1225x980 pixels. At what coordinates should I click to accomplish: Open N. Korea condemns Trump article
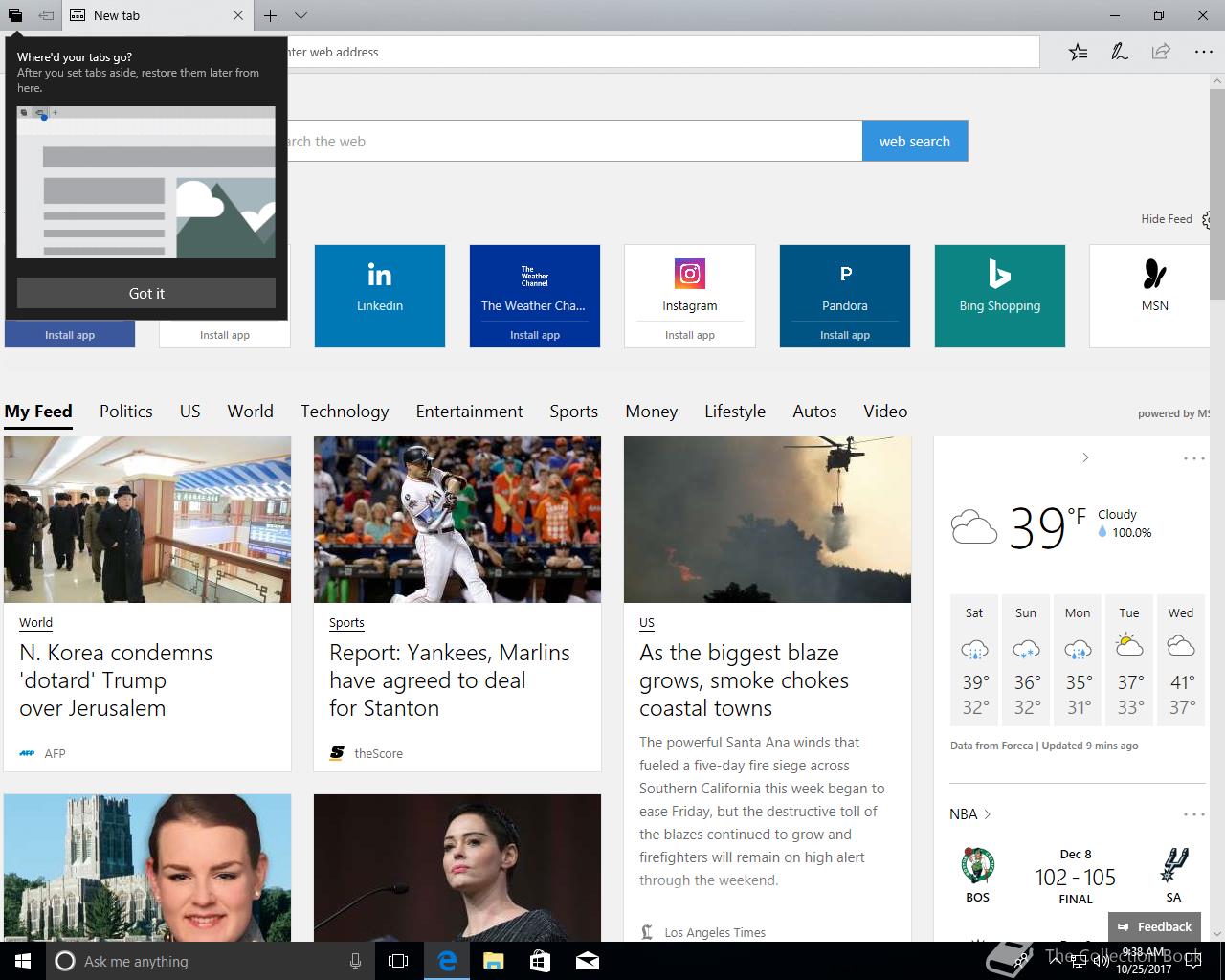[116, 680]
